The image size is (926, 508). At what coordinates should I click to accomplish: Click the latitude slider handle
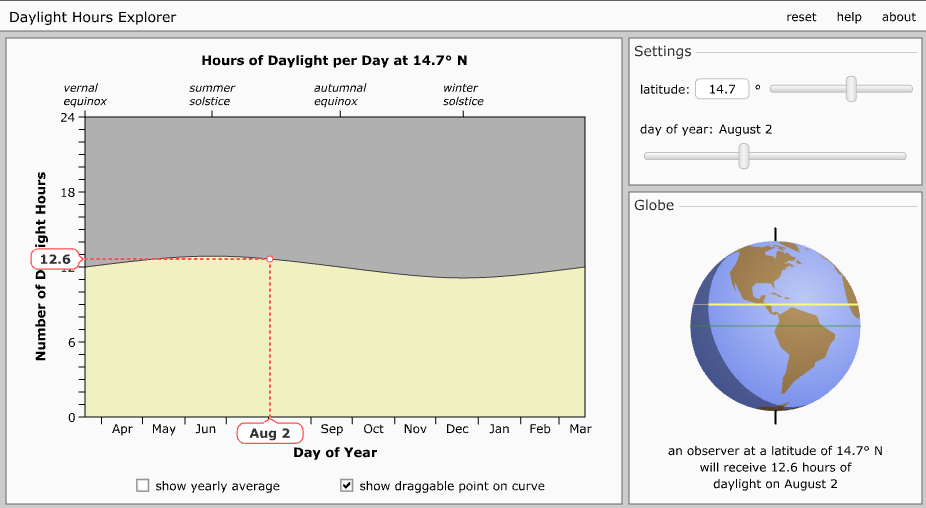pos(851,89)
